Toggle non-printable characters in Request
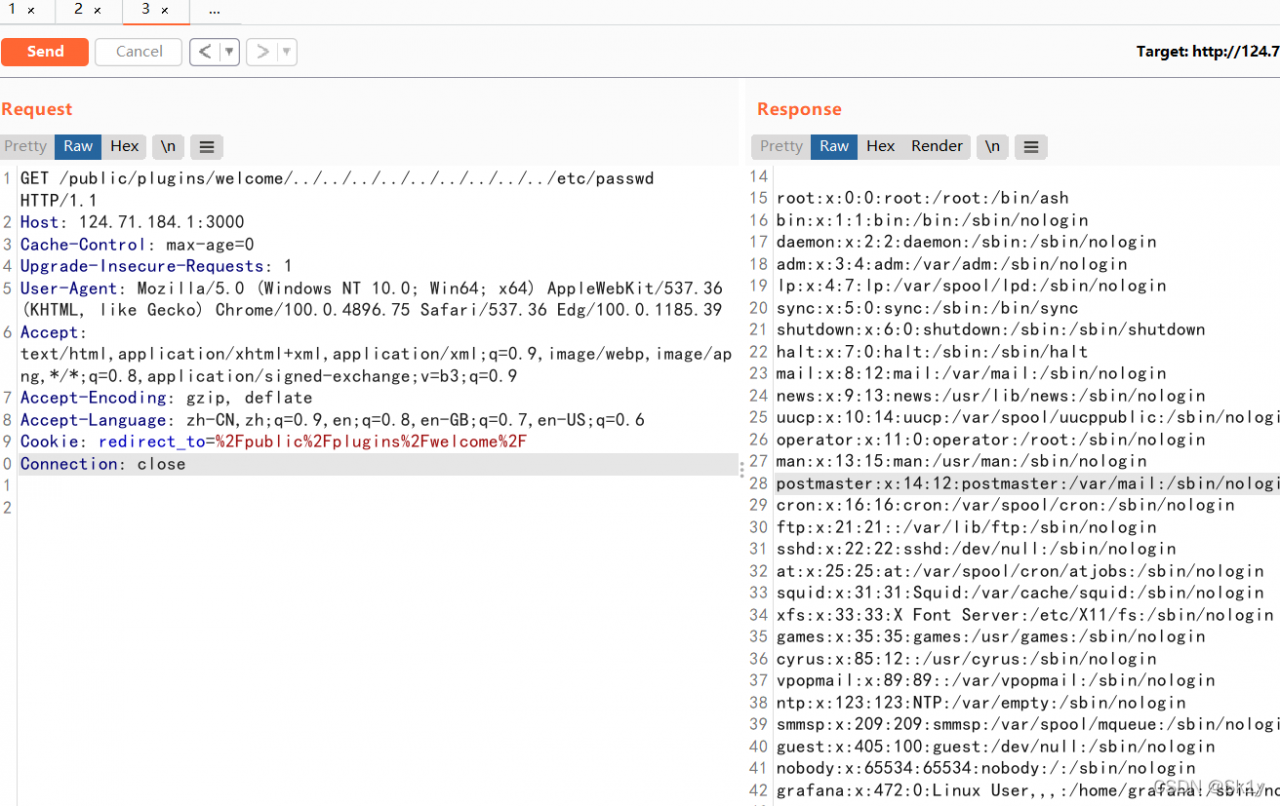The image size is (1280, 806). pos(169,146)
